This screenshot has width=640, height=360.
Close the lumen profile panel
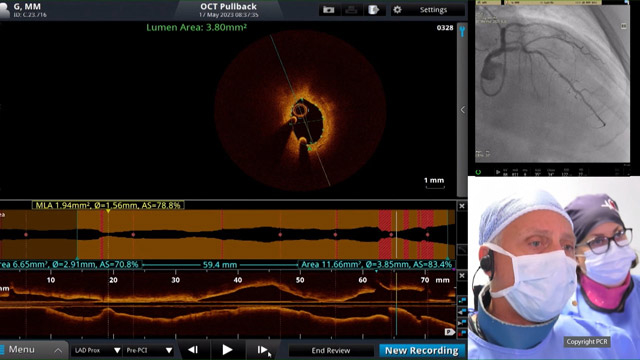[462, 206]
